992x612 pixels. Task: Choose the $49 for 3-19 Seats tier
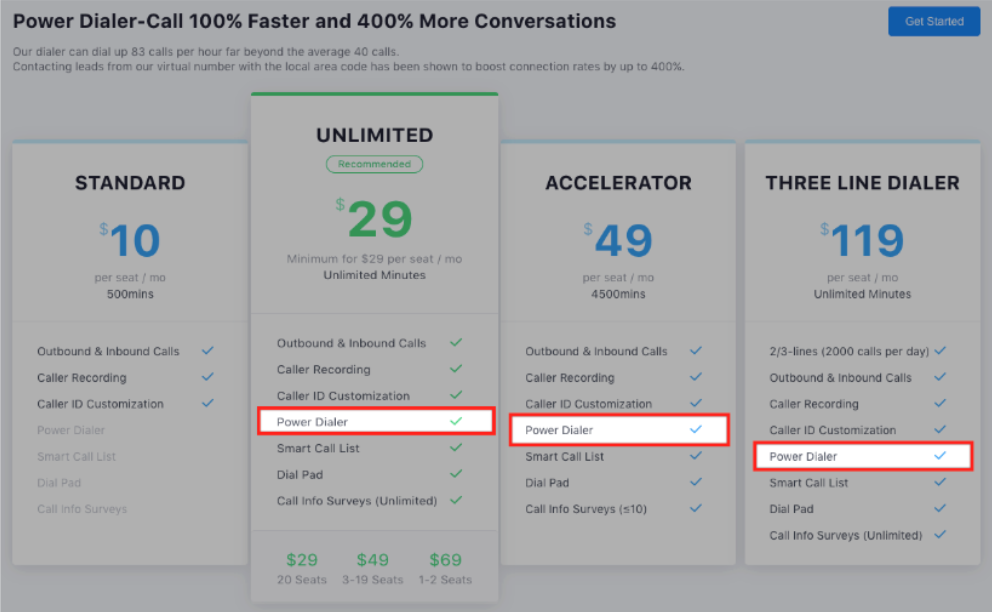click(374, 567)
